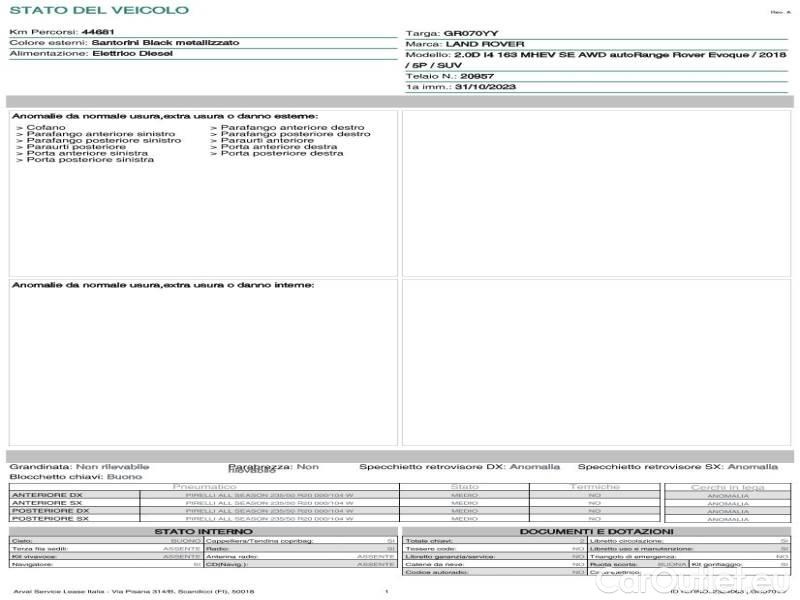Click 'Porta anteriore sinistra'

pyautogui.click(x=87, y=153)
